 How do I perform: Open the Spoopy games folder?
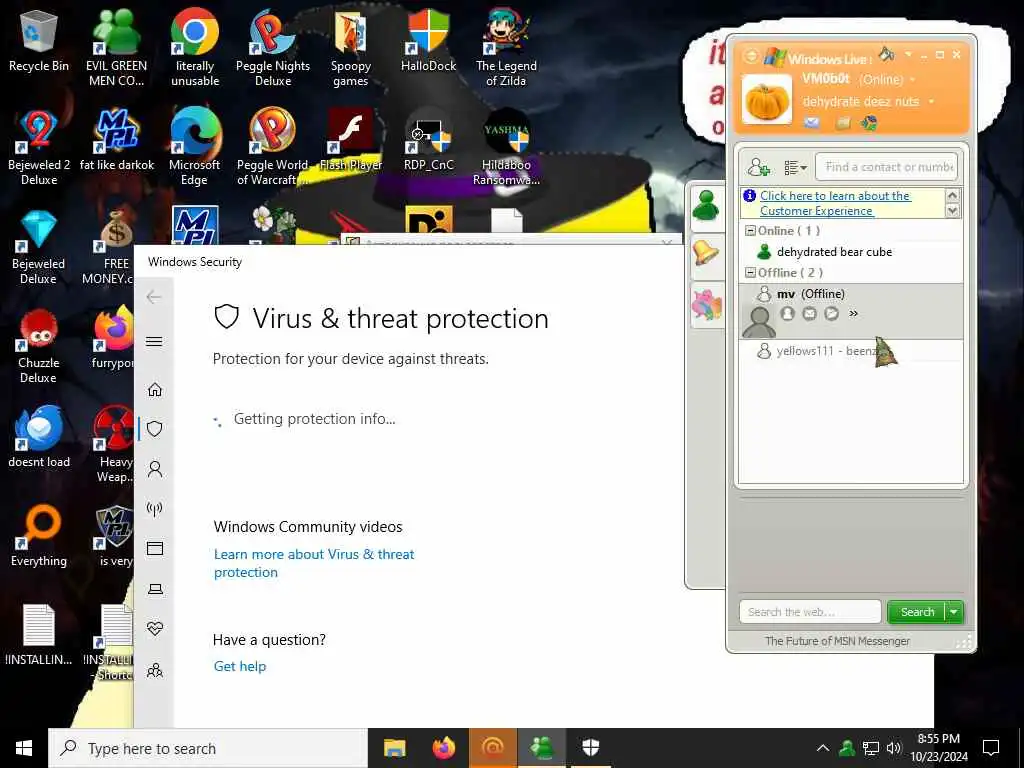pos(351,49)
